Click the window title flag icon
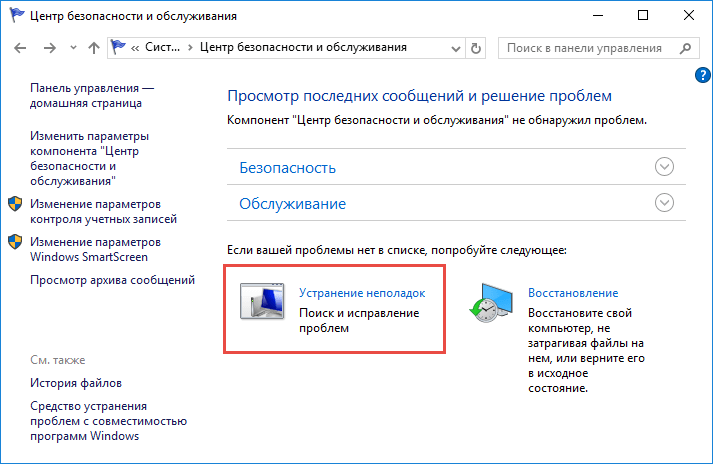713x464 pixels. pos(17,15)
